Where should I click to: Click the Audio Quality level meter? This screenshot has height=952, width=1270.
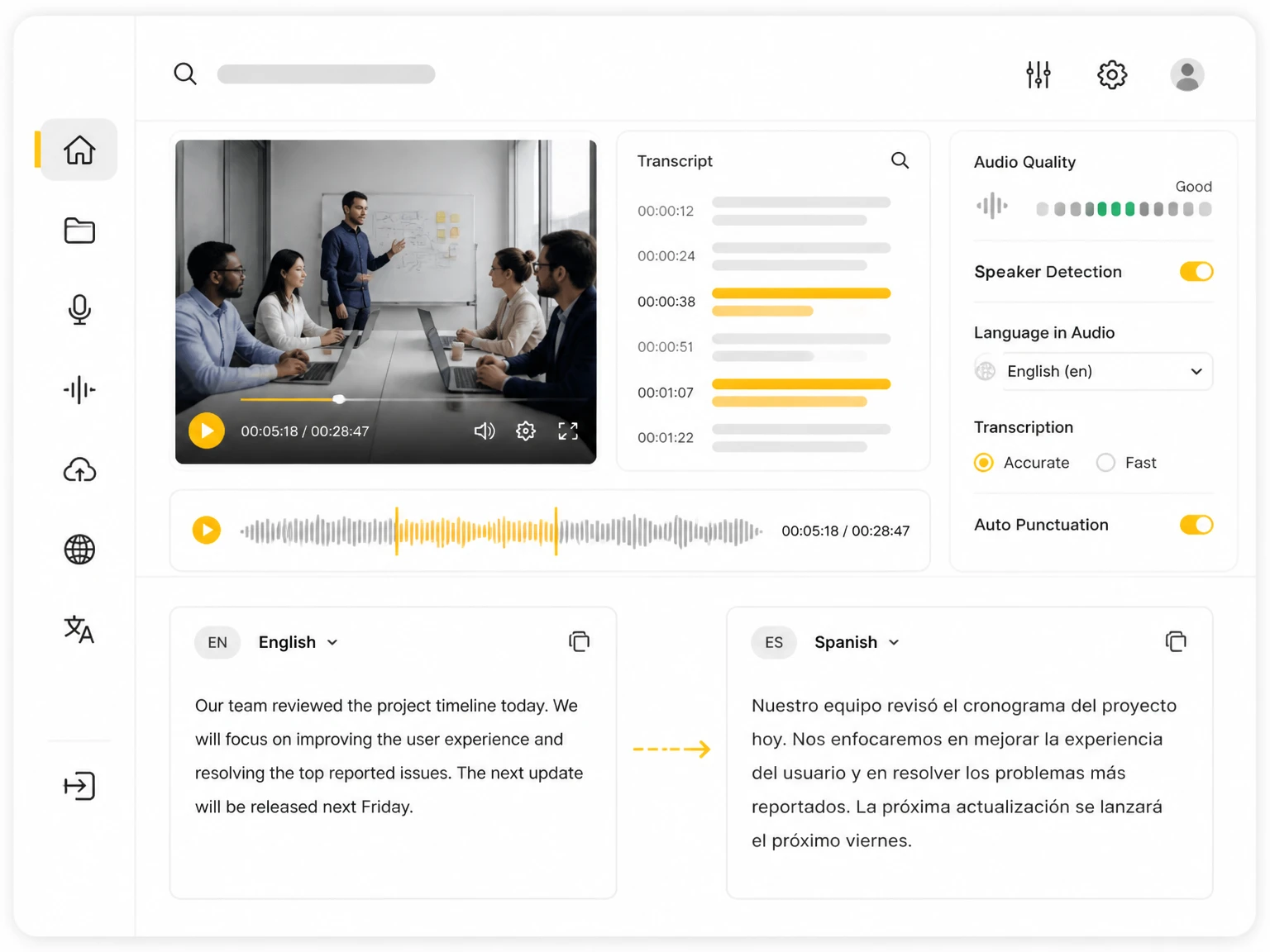click(1124, 209)
